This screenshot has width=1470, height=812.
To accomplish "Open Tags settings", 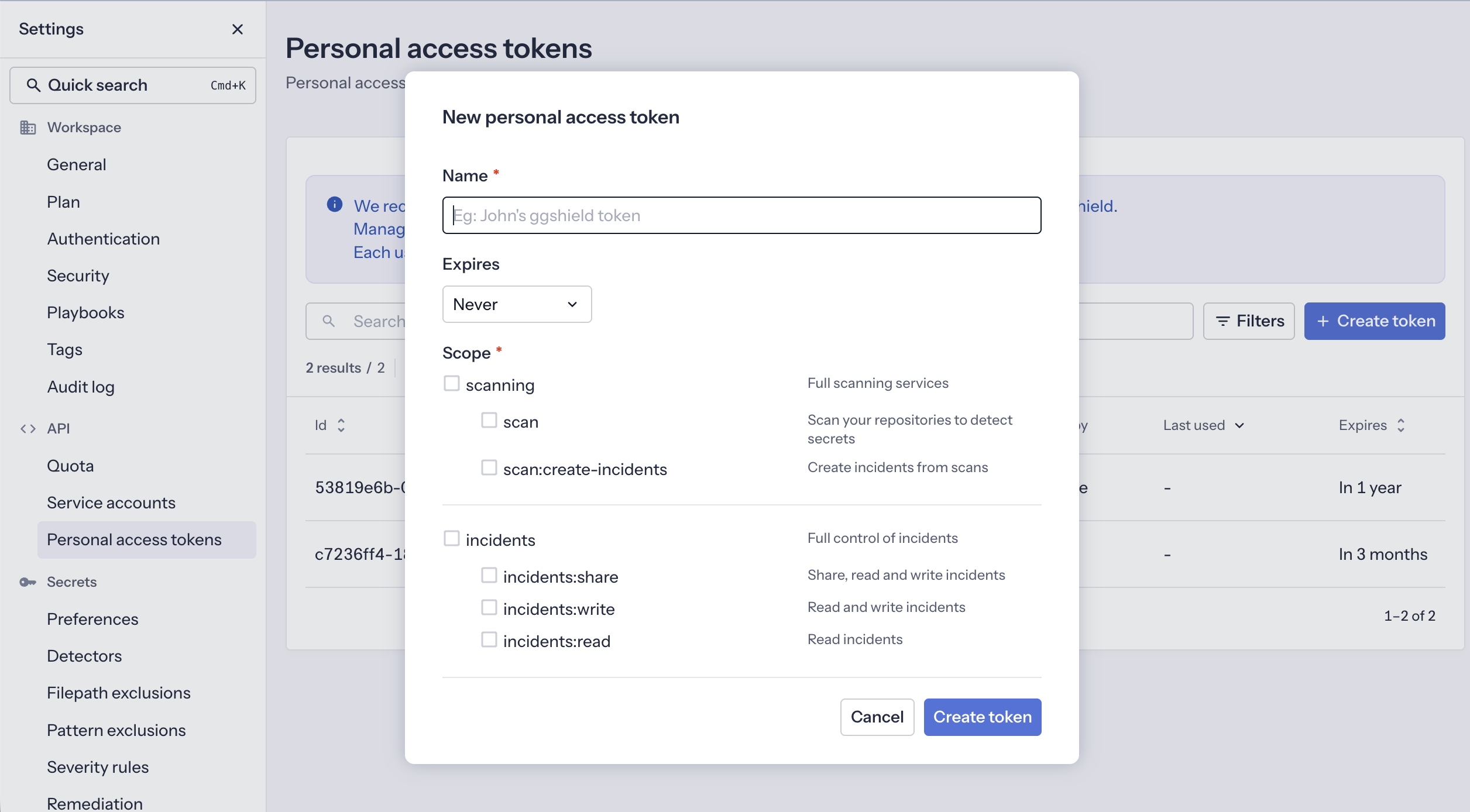I will [x=65, y=350].
